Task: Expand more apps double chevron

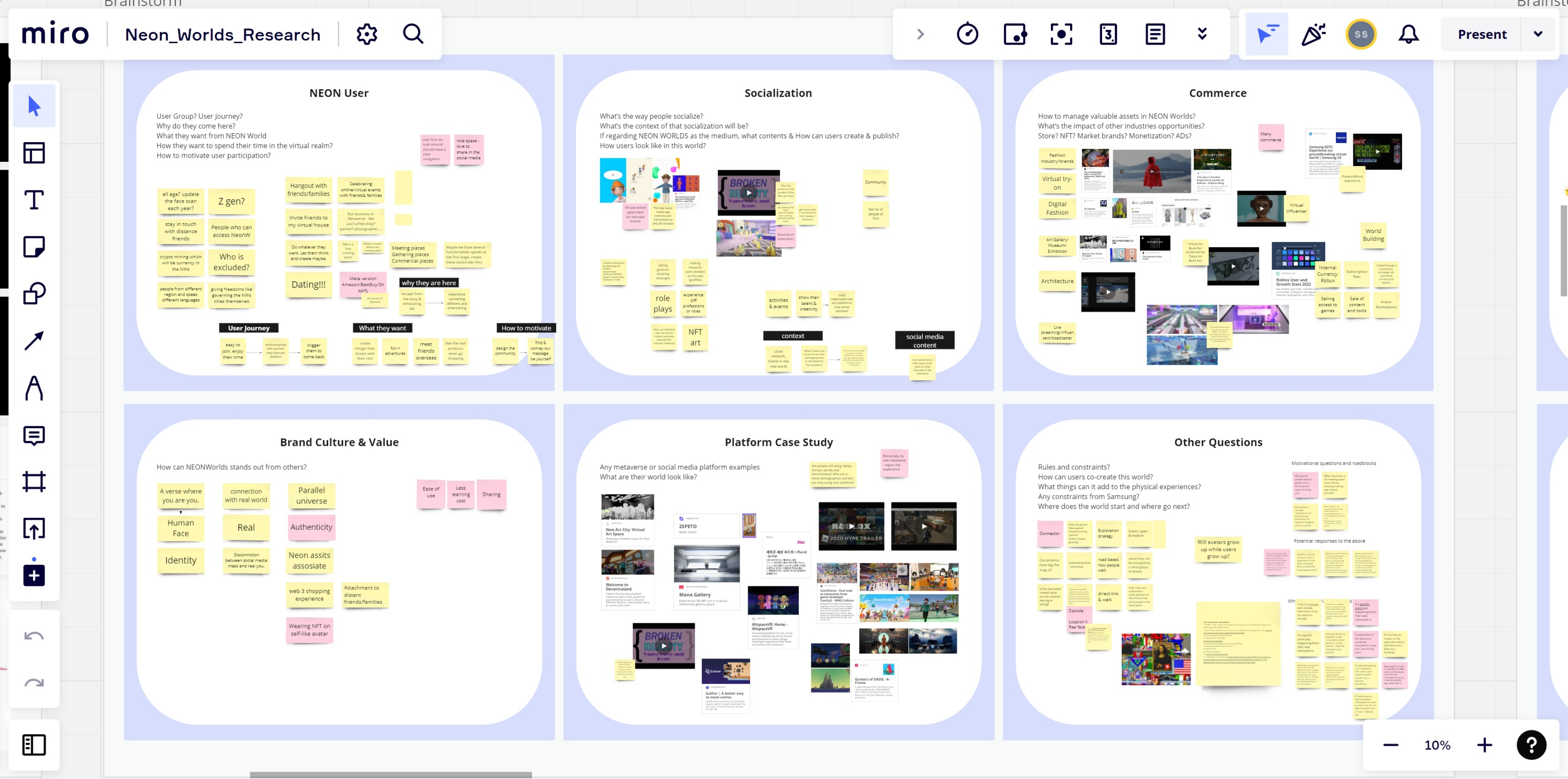Action: (1201, 34)
